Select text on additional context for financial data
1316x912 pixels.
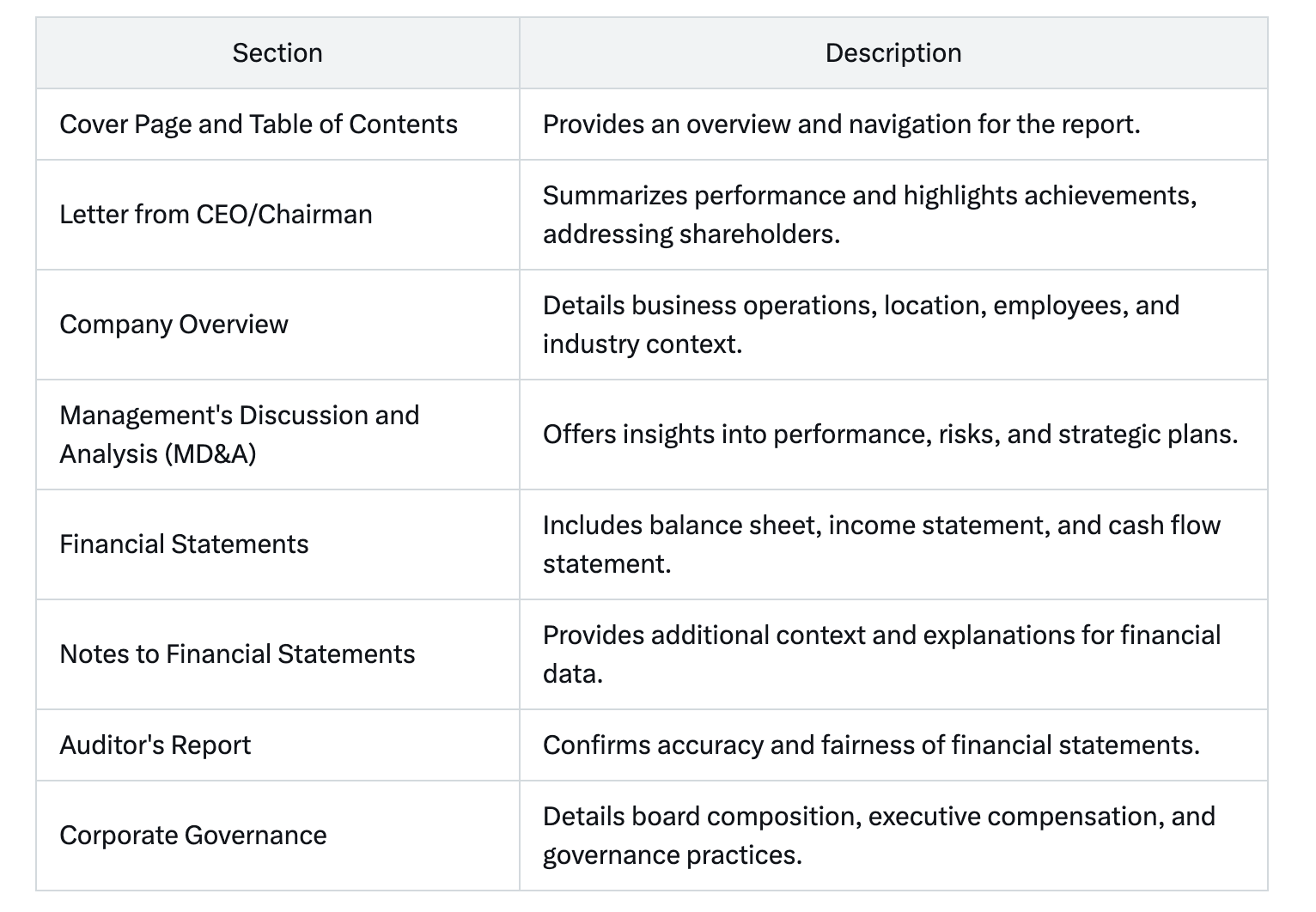click(x=882, y=654)
